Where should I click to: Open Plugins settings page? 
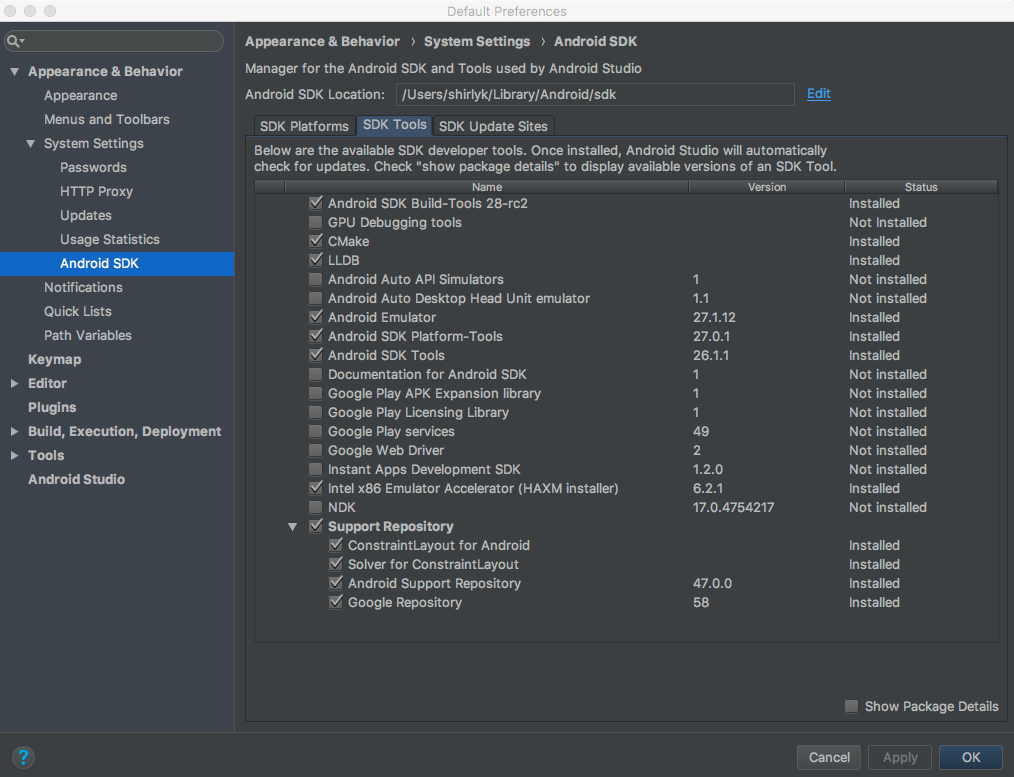click(52, 407)
